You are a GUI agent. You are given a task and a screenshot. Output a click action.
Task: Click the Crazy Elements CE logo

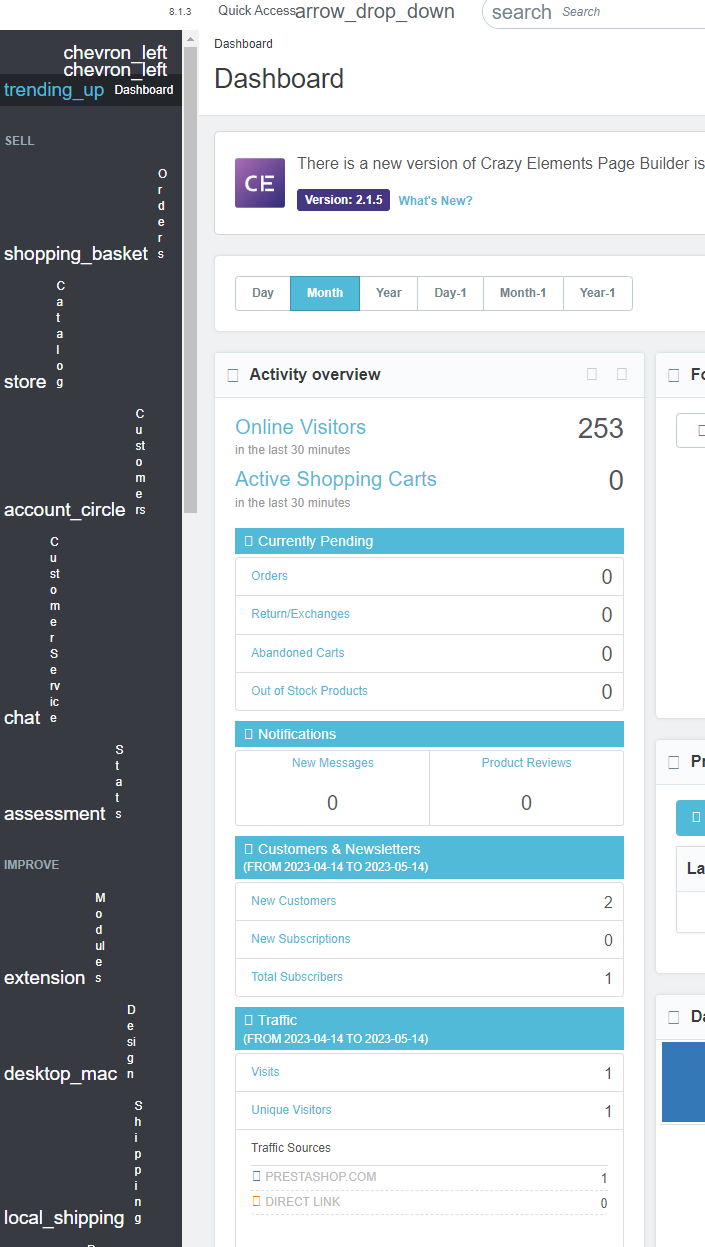click(x=260, y=183)
